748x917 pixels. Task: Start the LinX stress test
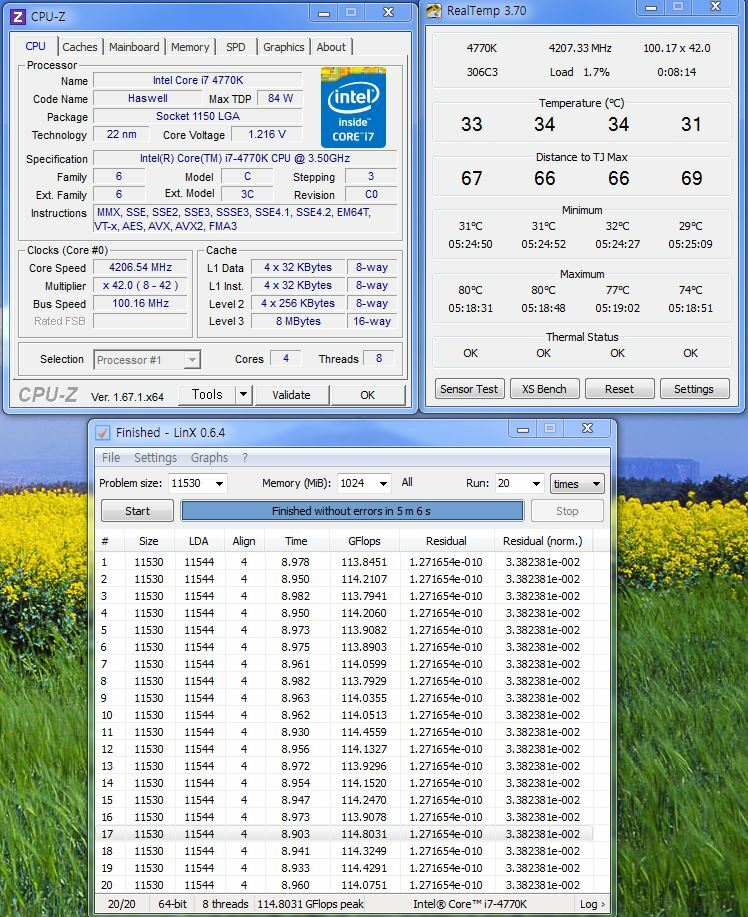tap(137, 511)
